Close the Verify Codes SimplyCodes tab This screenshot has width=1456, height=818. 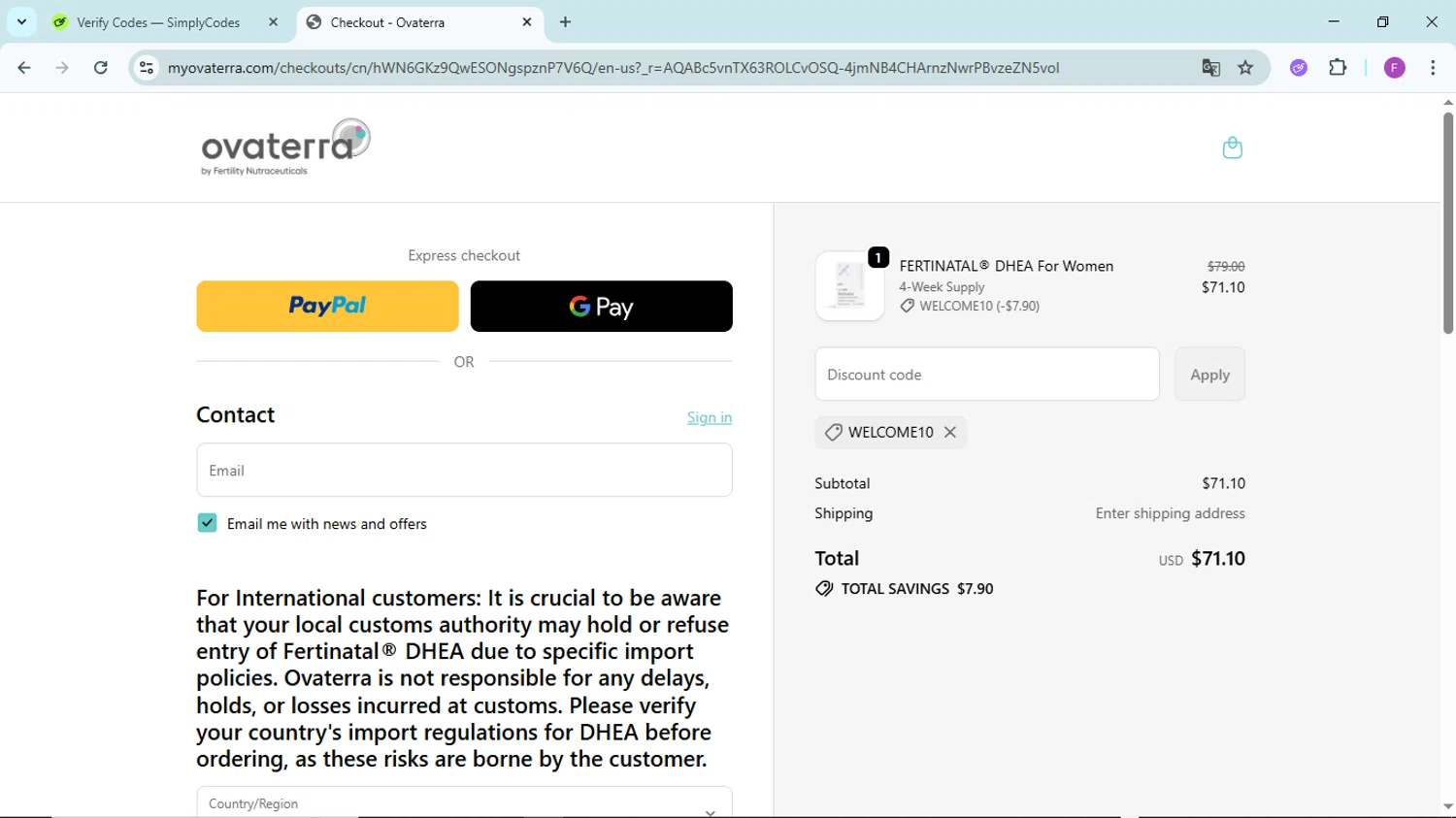point(273,22)
